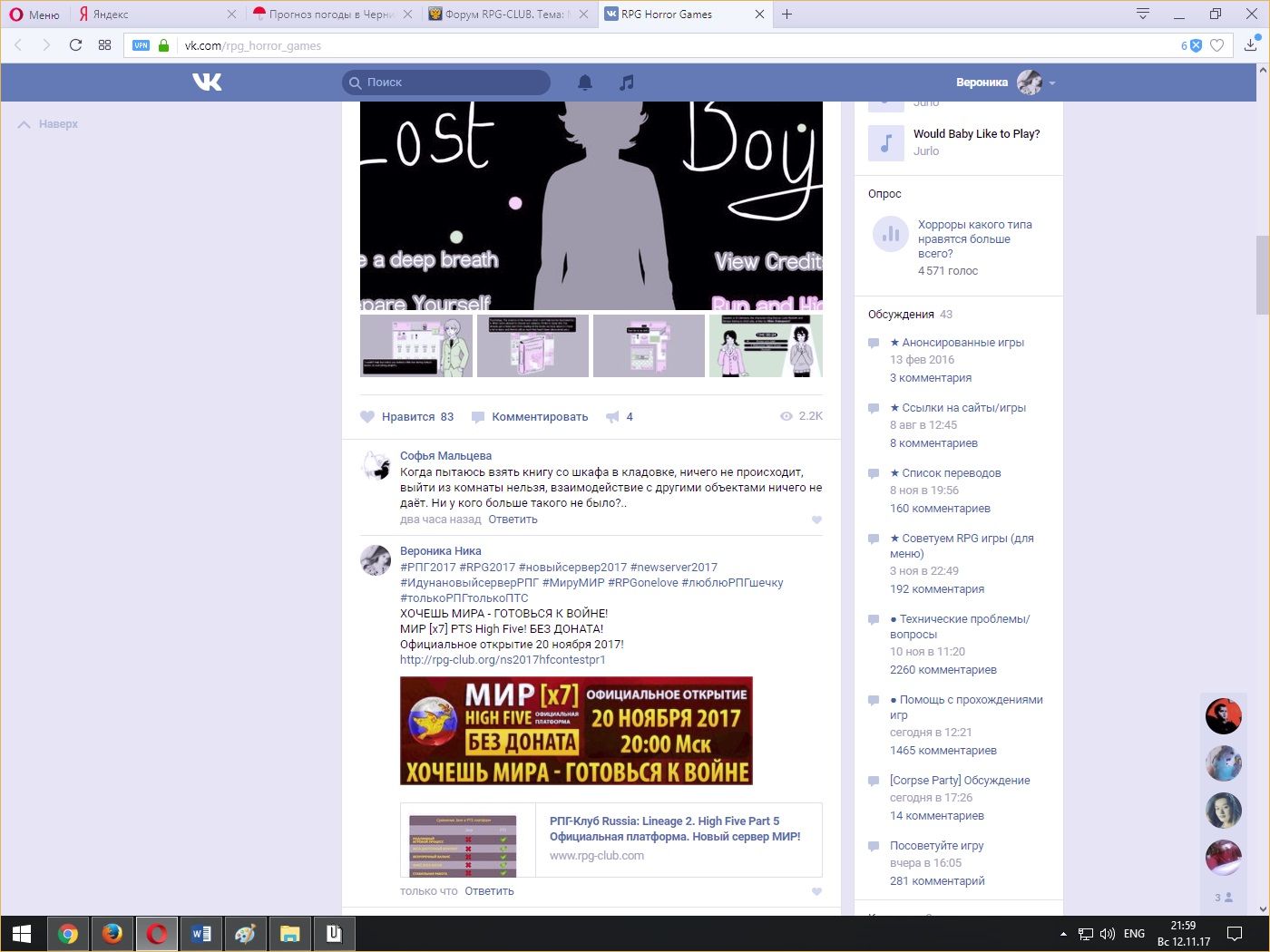Launch Chrome from taskbar
Viewport: 1270px width, 952px height.
[67, 934]
